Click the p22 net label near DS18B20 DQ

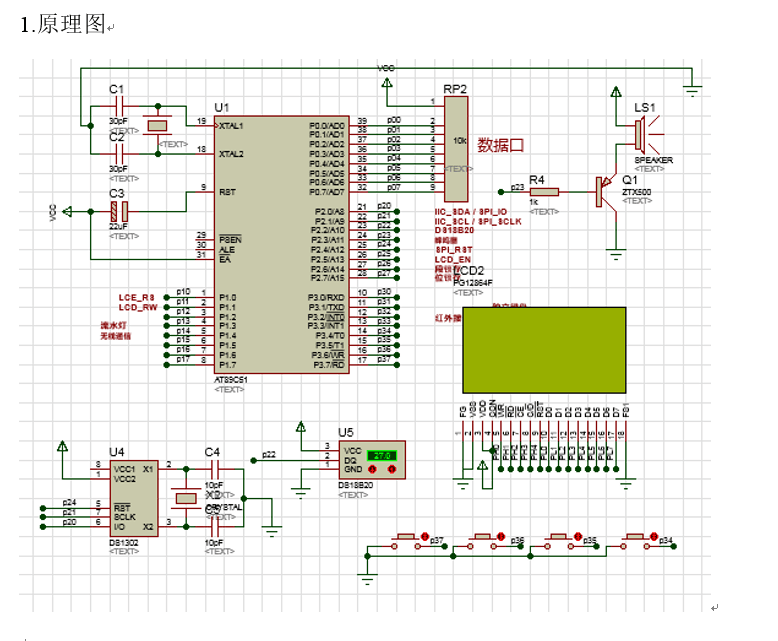click(268, 454)
